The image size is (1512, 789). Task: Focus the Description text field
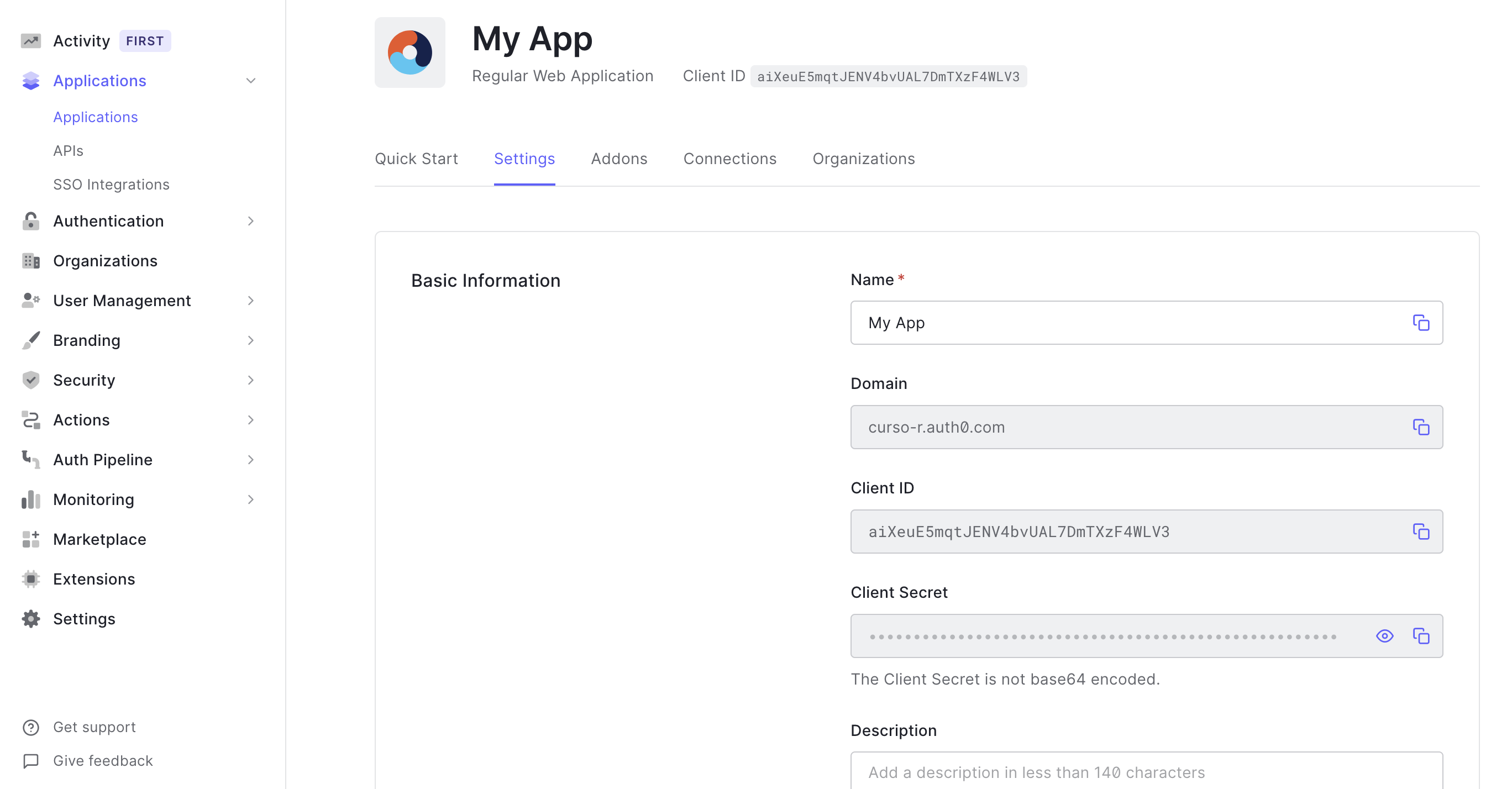1144,772
